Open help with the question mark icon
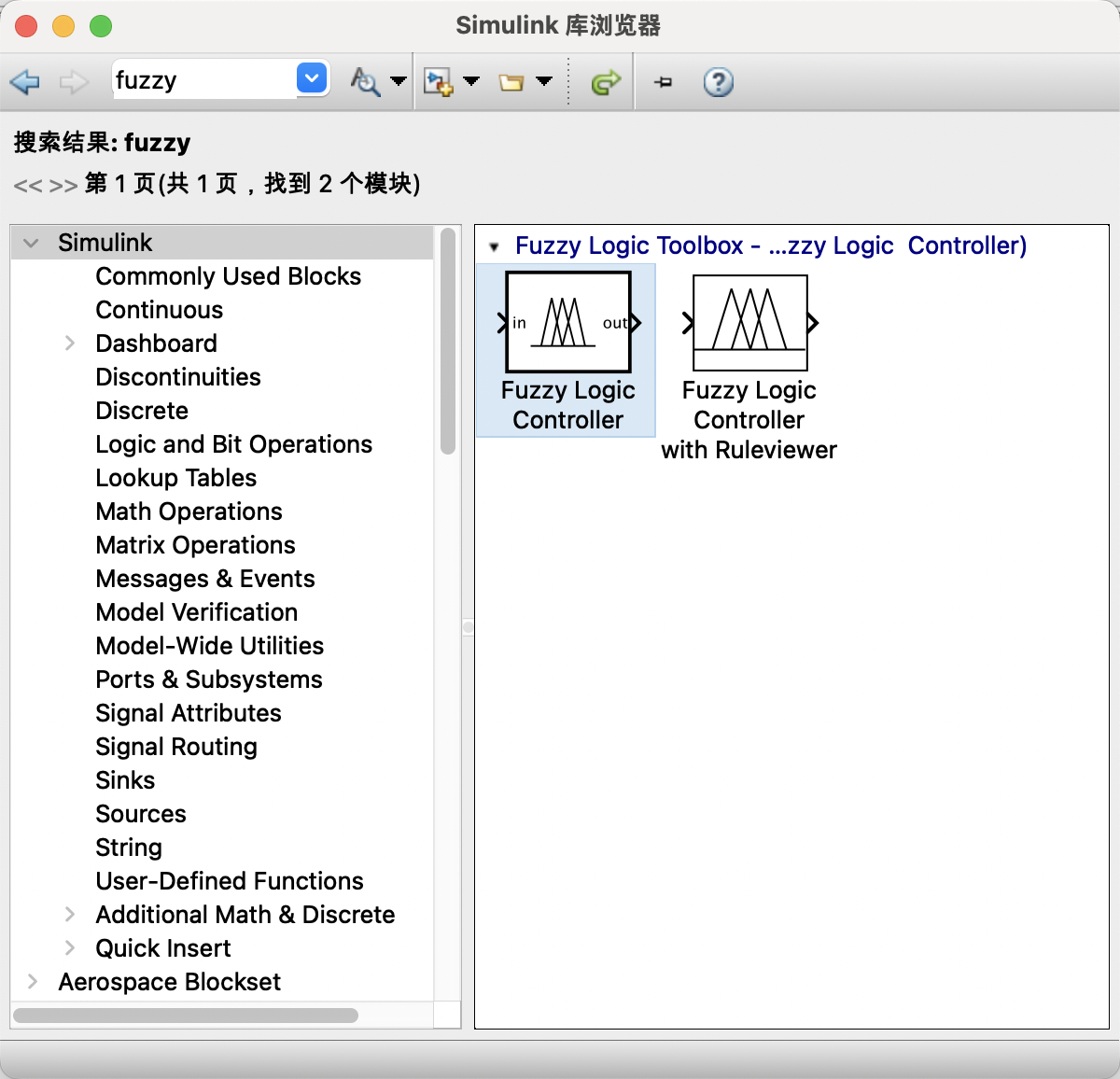The width and height of the screenshot is (1120, 1079). [718, 82]
